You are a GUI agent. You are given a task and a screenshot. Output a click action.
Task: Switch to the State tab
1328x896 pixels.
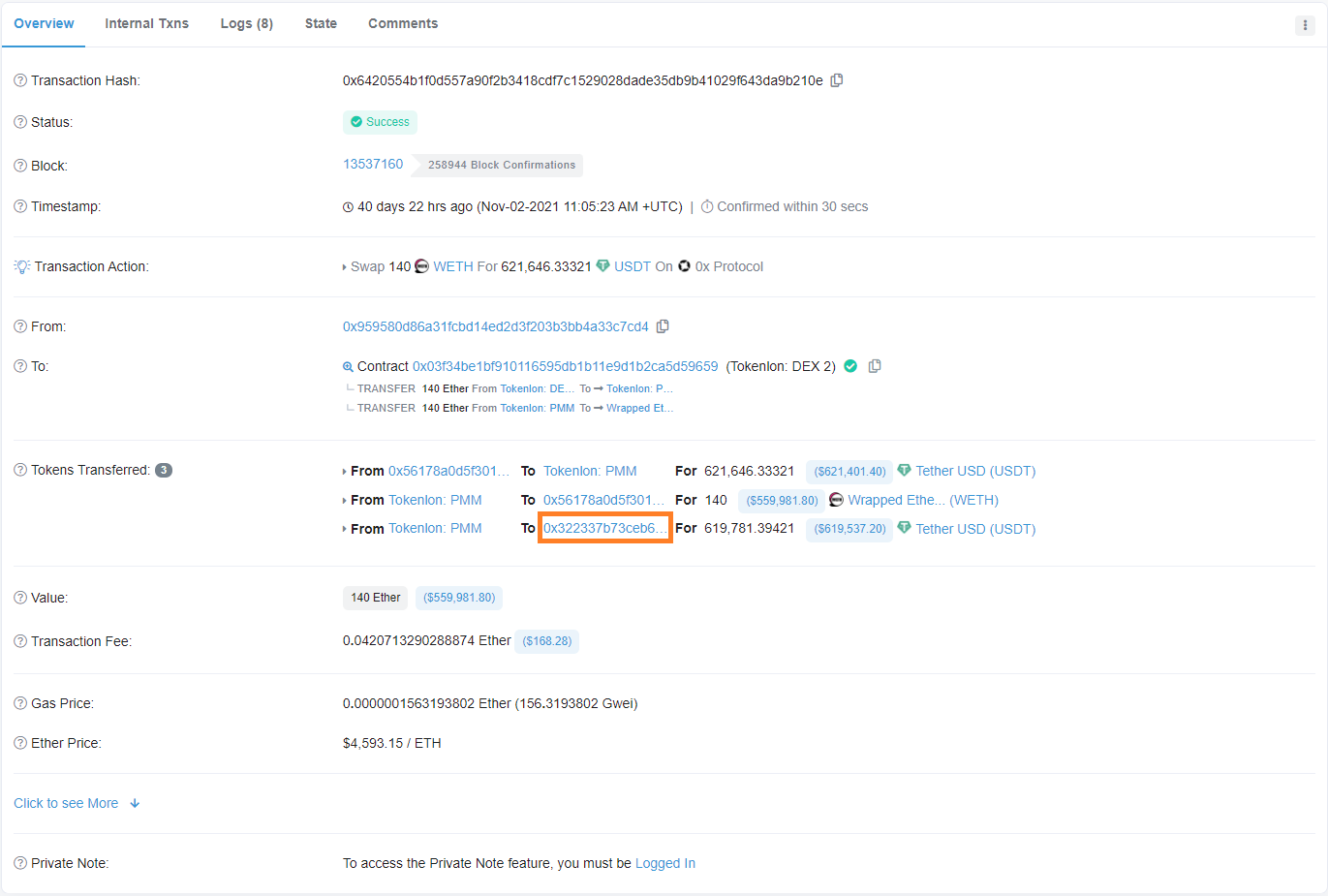pyautogui.click(x=321, y=23)
